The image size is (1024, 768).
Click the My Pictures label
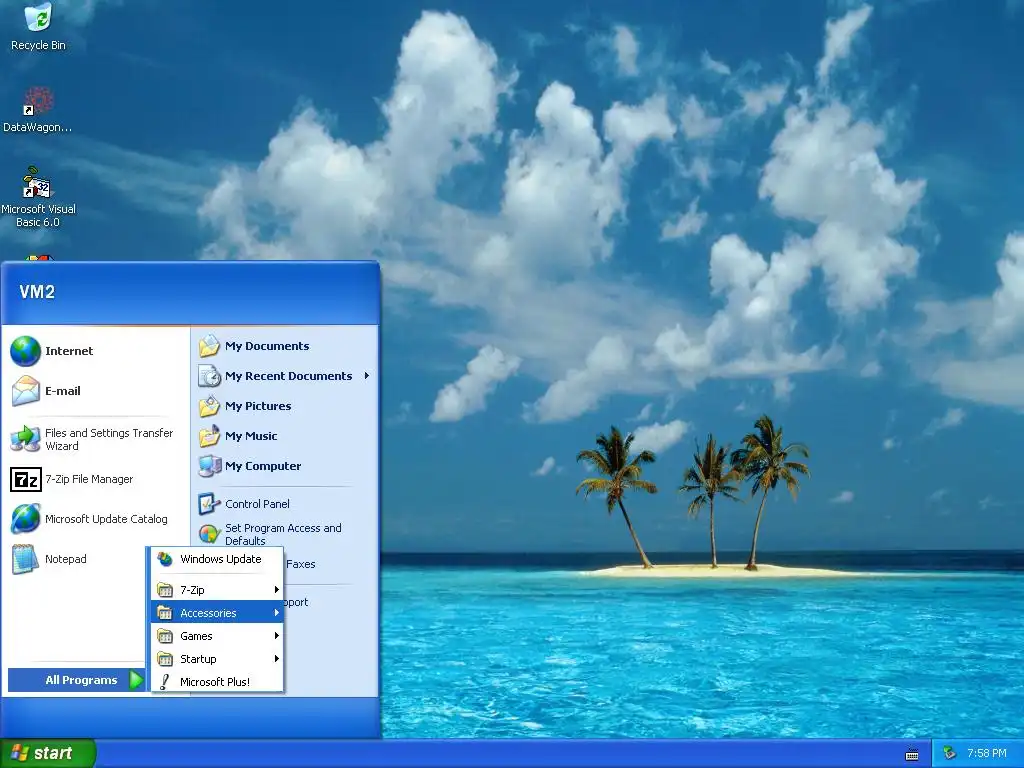[258, 406]
